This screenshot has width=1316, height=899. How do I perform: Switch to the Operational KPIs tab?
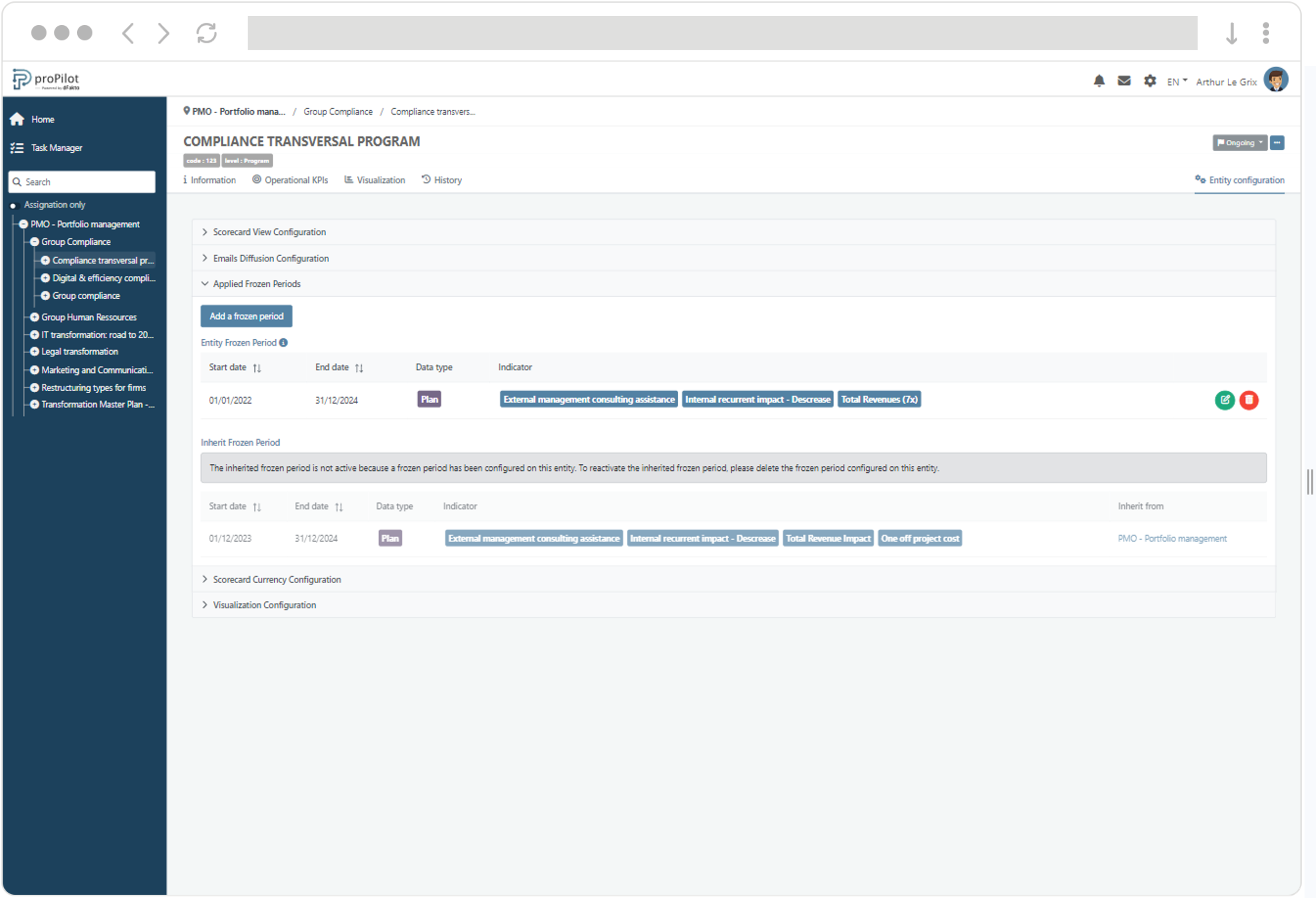click(x=290, y=180)
